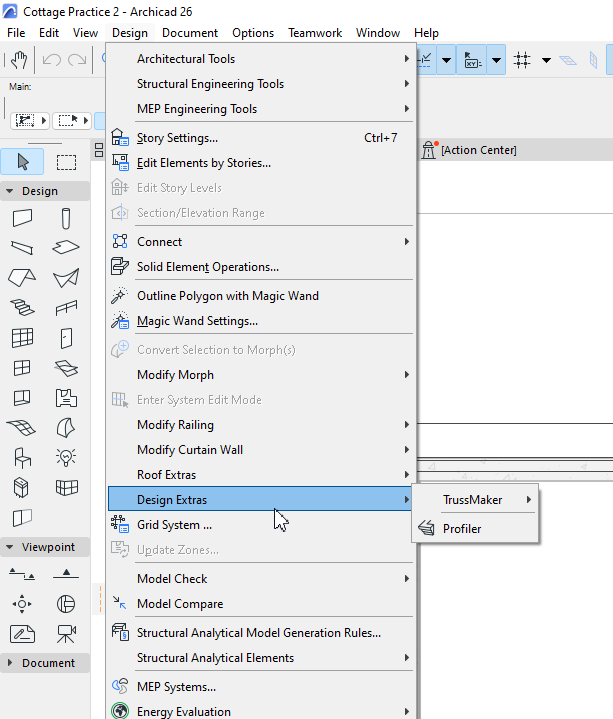Open the Architectural Tools submenu

pos(261,59)
